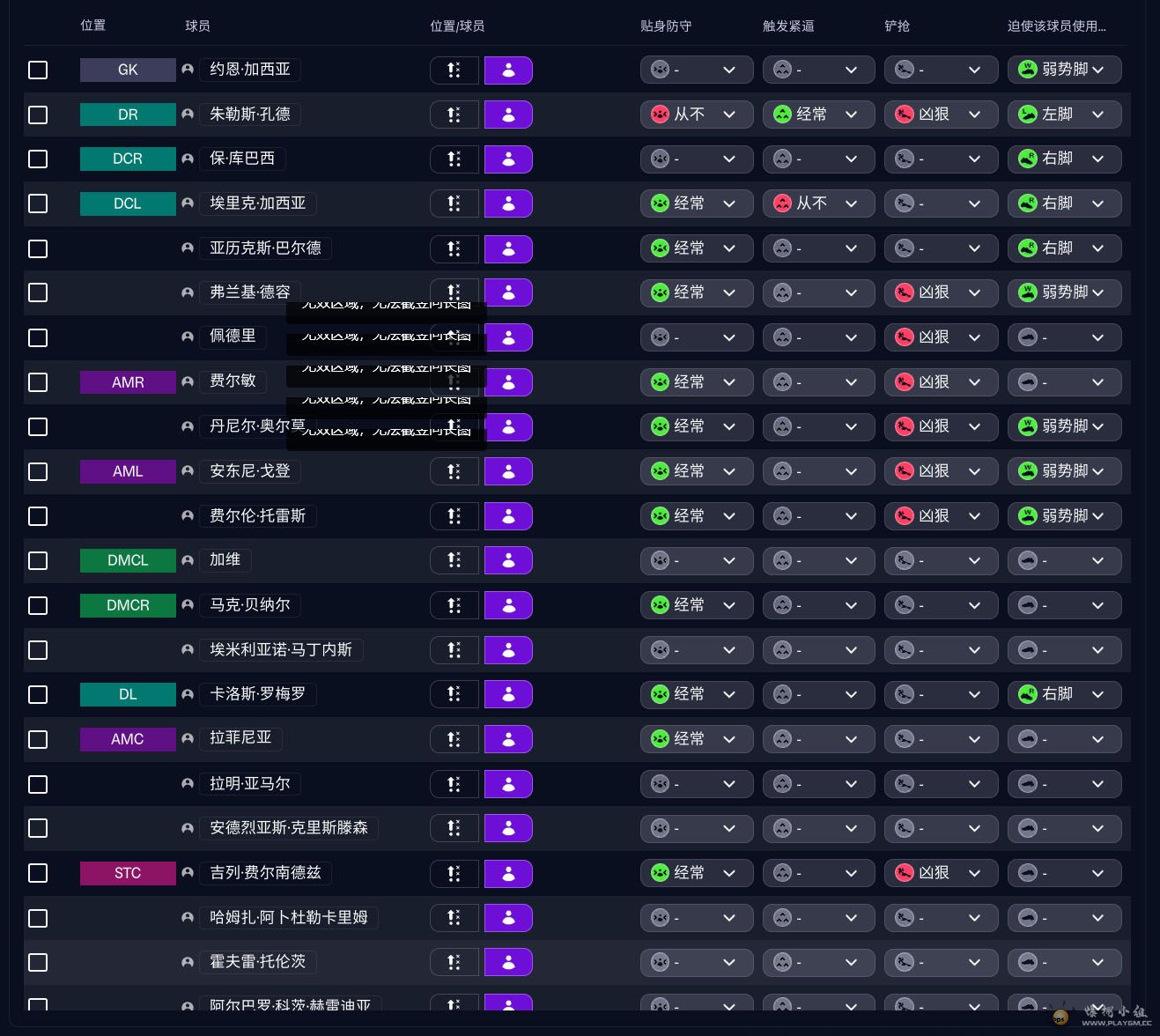The height and width of the screenshot is (1036, 1160).
Task: Switch 马克·贝纳尔 row to position mode
Action: (454, 605)
